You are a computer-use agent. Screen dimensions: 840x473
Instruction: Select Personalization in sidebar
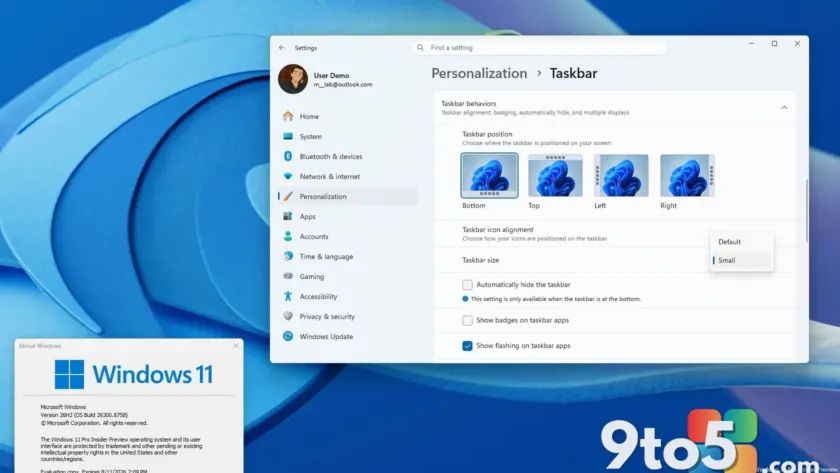pyautogui.click(x=348, y=196)
